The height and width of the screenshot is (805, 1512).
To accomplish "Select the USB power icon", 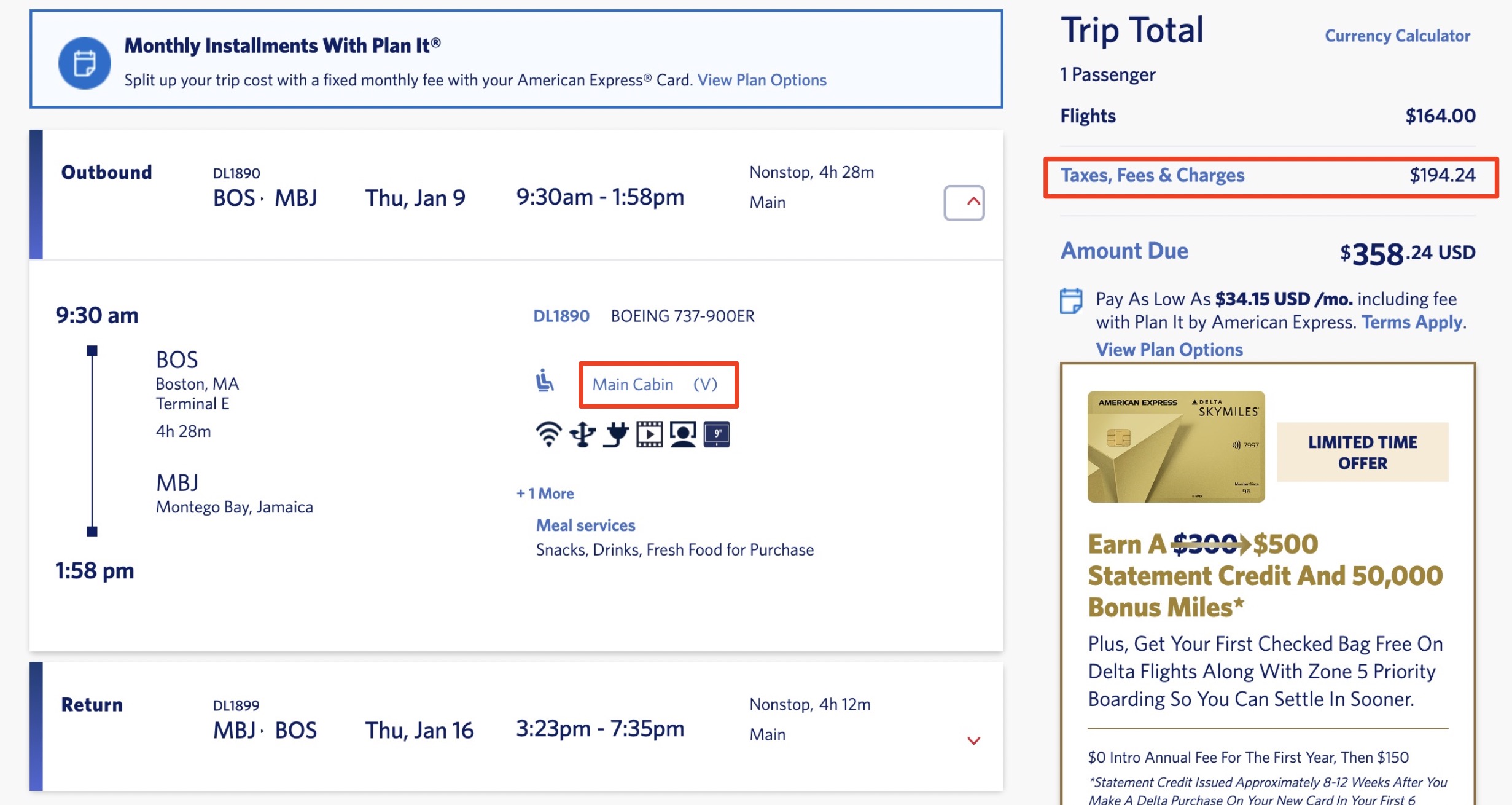I will tap(582, 434).
